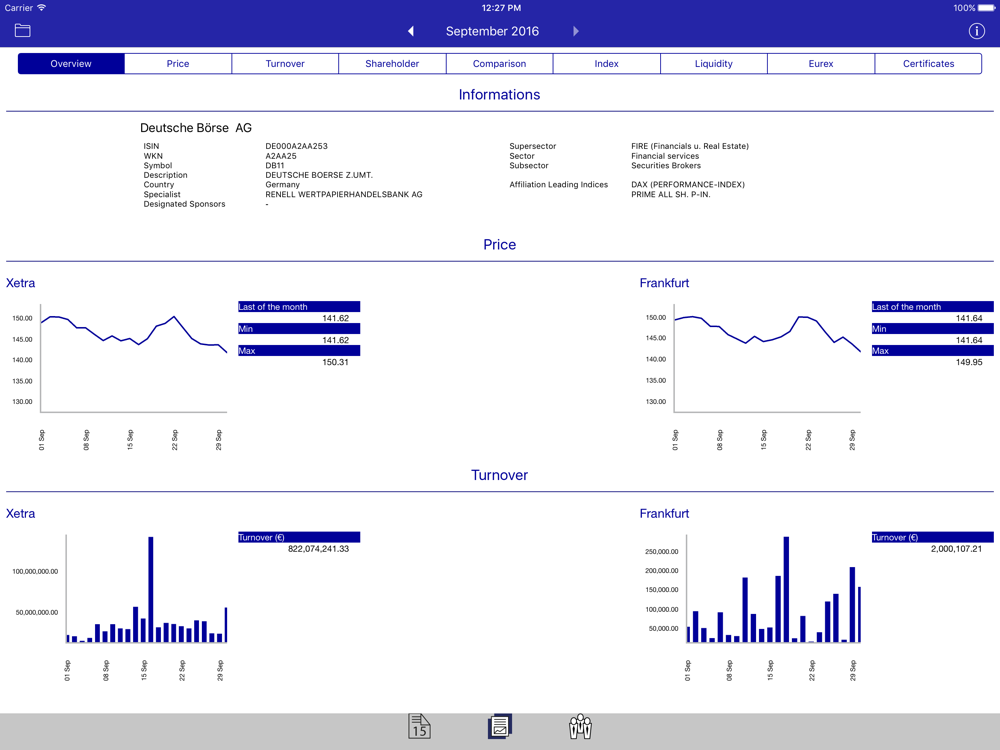Tap the battery status icon

click(x=986, y=8)
